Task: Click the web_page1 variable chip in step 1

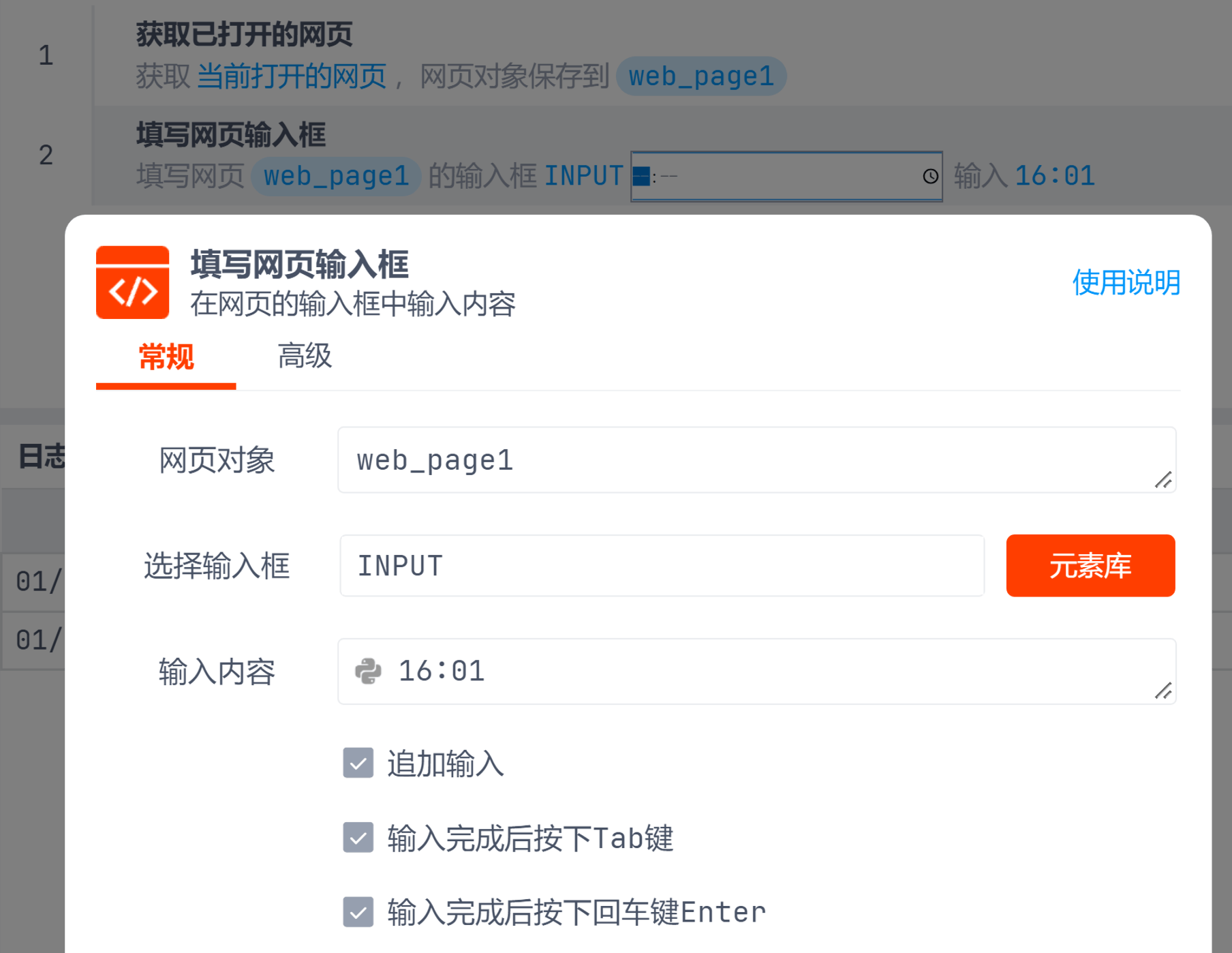Action: point(700,76)
